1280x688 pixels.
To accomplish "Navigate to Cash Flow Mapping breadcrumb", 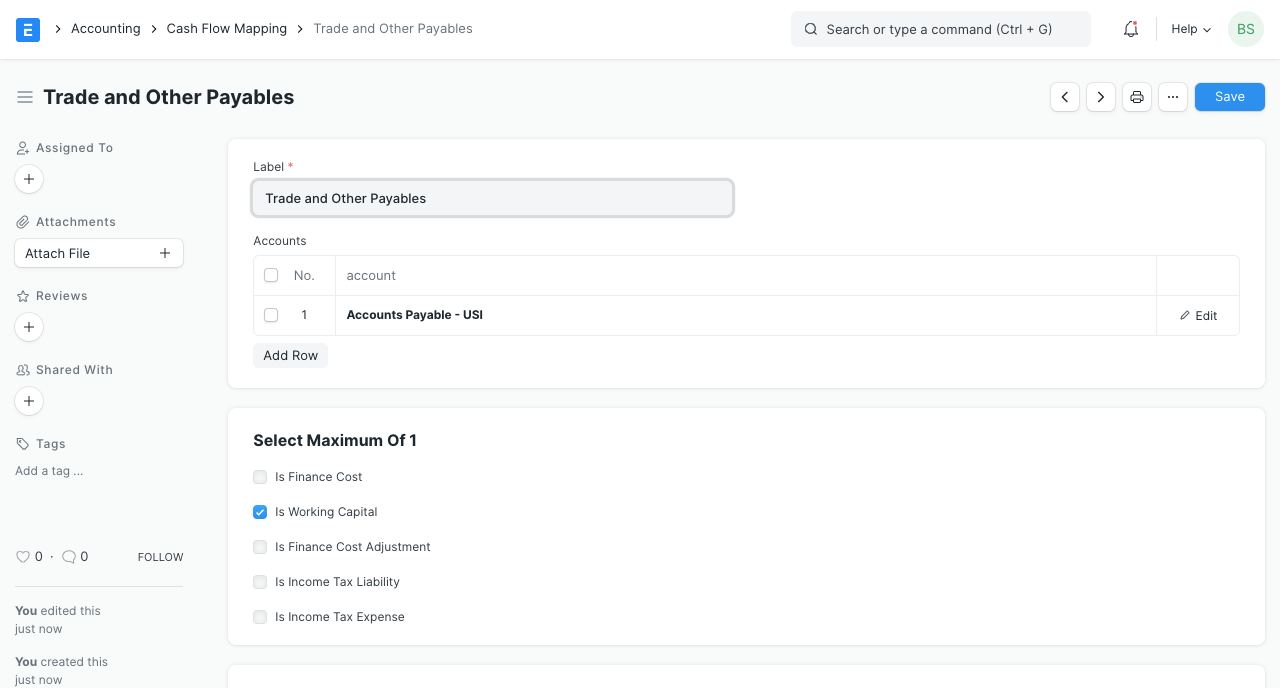I will (x=226, y=29).
